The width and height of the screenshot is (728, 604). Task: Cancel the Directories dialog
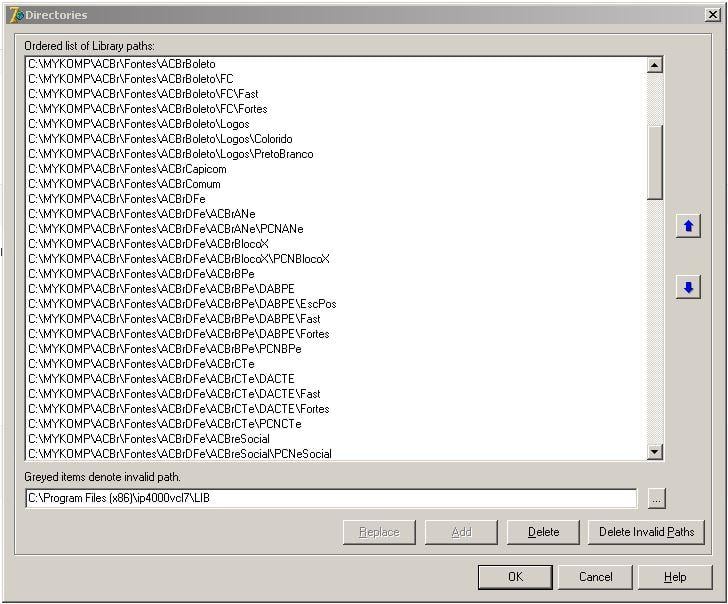pyautogui.click(x=595, y=577)
